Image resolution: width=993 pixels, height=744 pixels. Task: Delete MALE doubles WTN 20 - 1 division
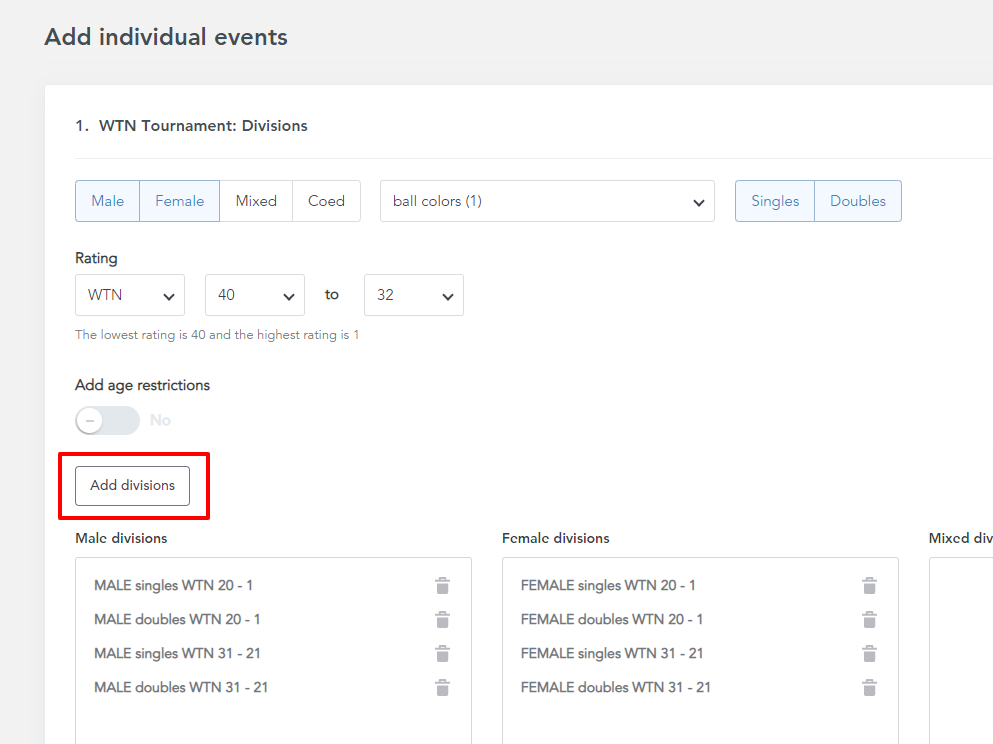coord(443,620)
